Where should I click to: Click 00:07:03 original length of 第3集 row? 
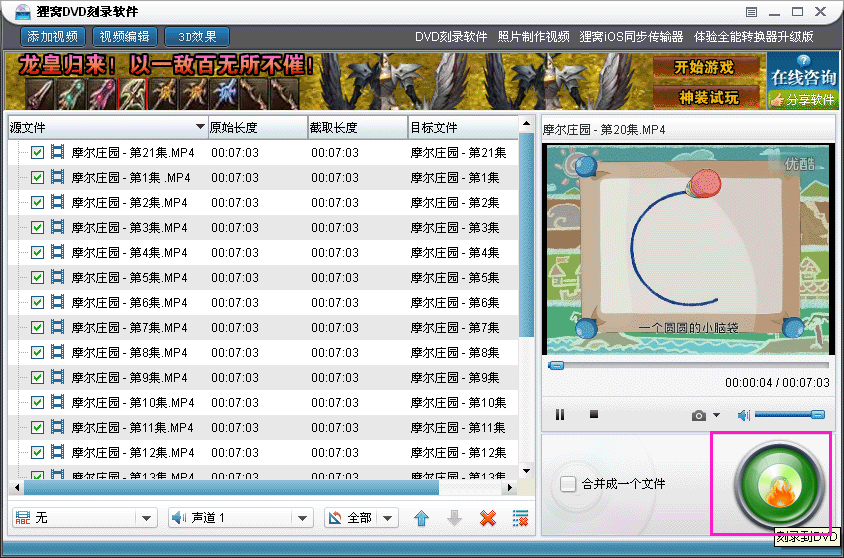pyautogui.click(x=235, y=228)
